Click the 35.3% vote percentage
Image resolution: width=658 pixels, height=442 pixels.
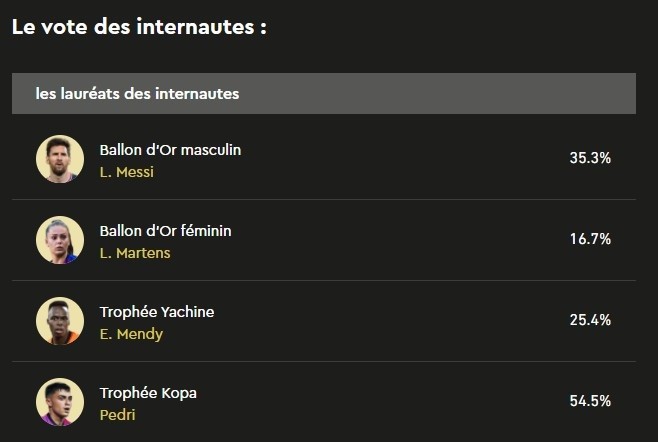click(590, 158)
